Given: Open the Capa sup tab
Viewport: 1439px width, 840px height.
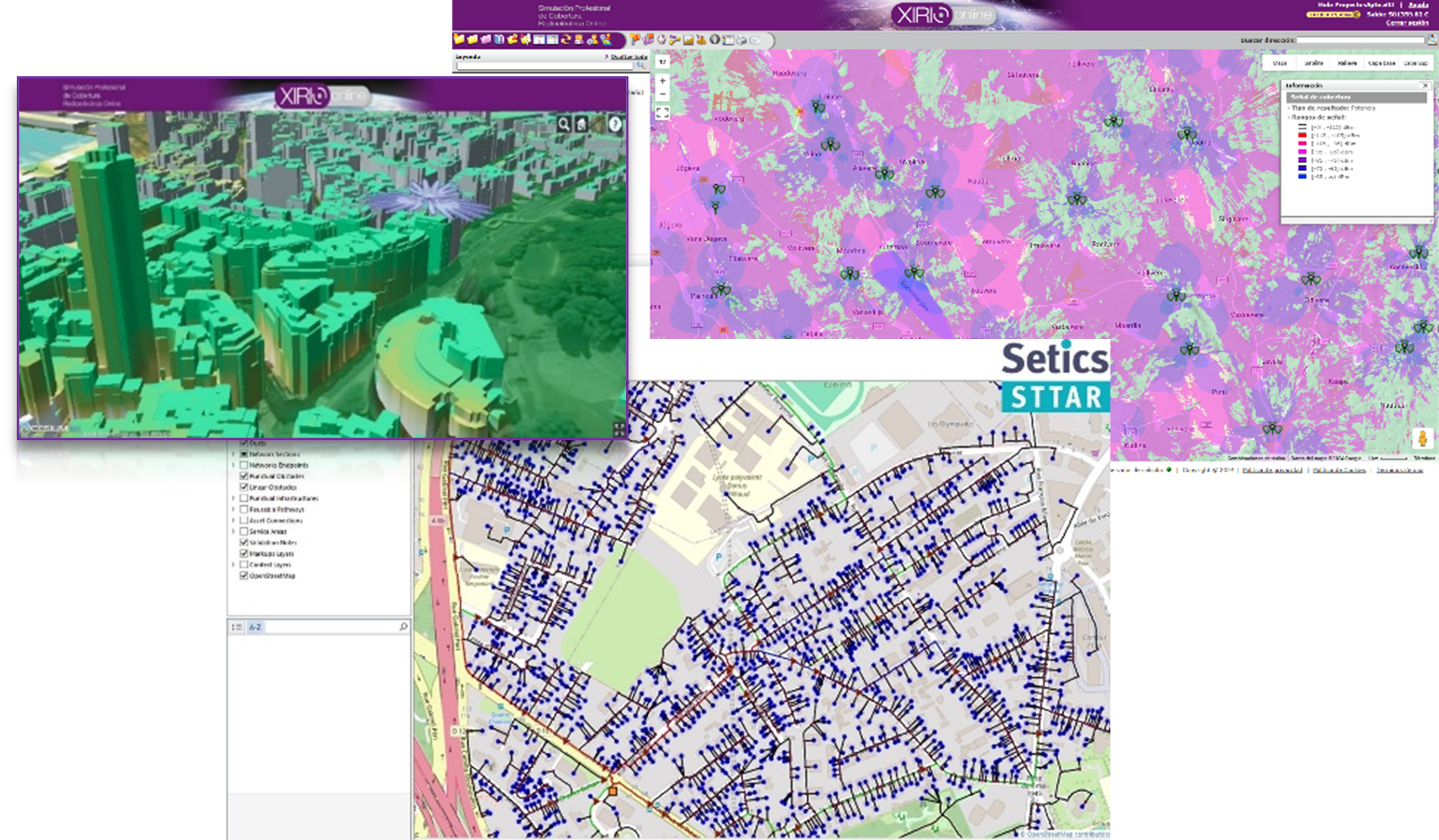Looking at the screenshot, I should [x=1415, y=63].
